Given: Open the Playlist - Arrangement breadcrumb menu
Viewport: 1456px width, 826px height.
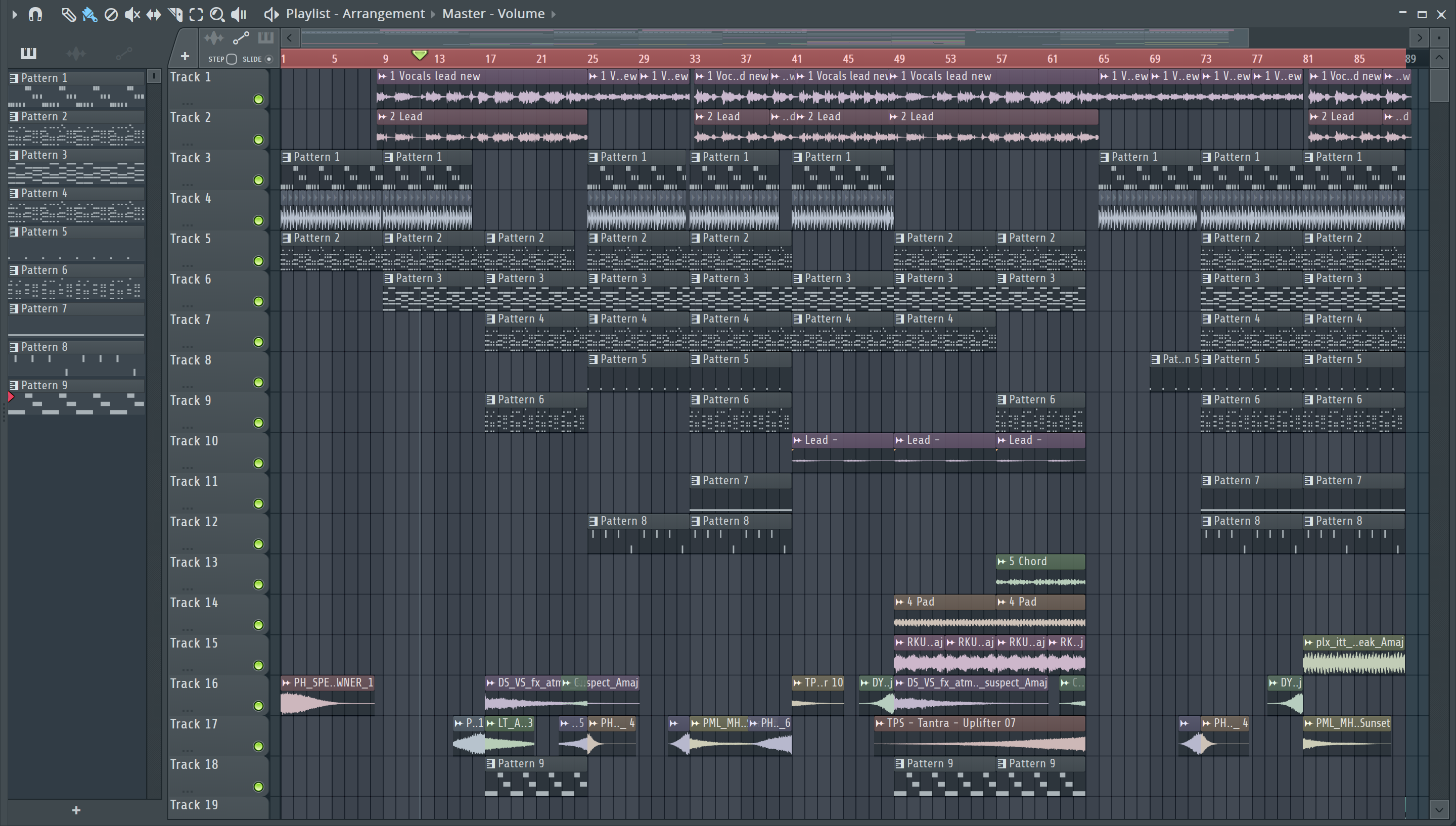Looking at the screenshot, I should pos(355,14).
